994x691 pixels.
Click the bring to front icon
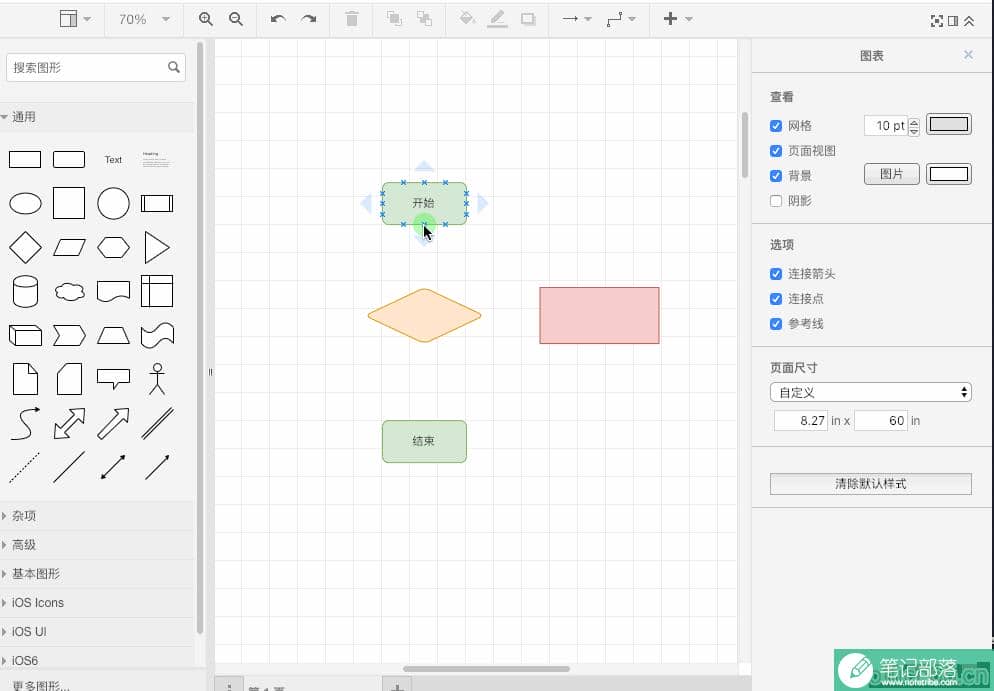[394, 19]
